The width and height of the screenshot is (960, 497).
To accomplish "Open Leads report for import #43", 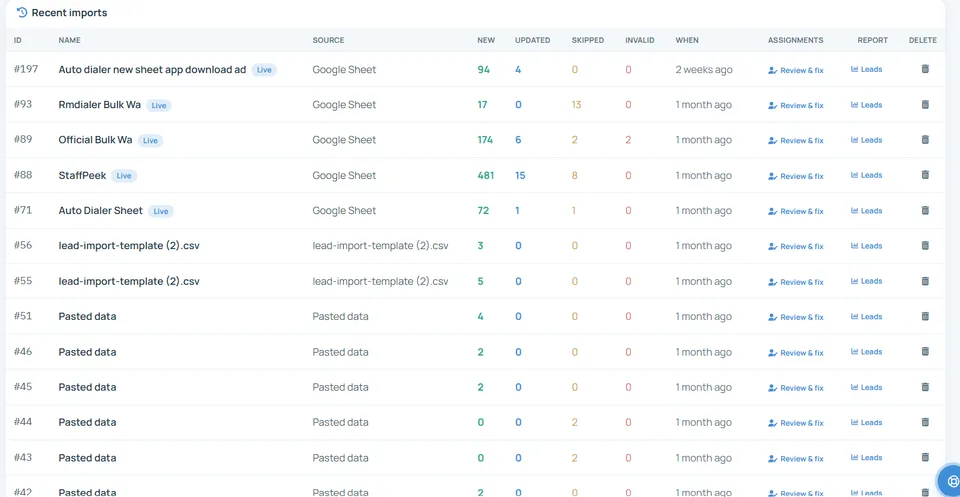I will [866, 458].
